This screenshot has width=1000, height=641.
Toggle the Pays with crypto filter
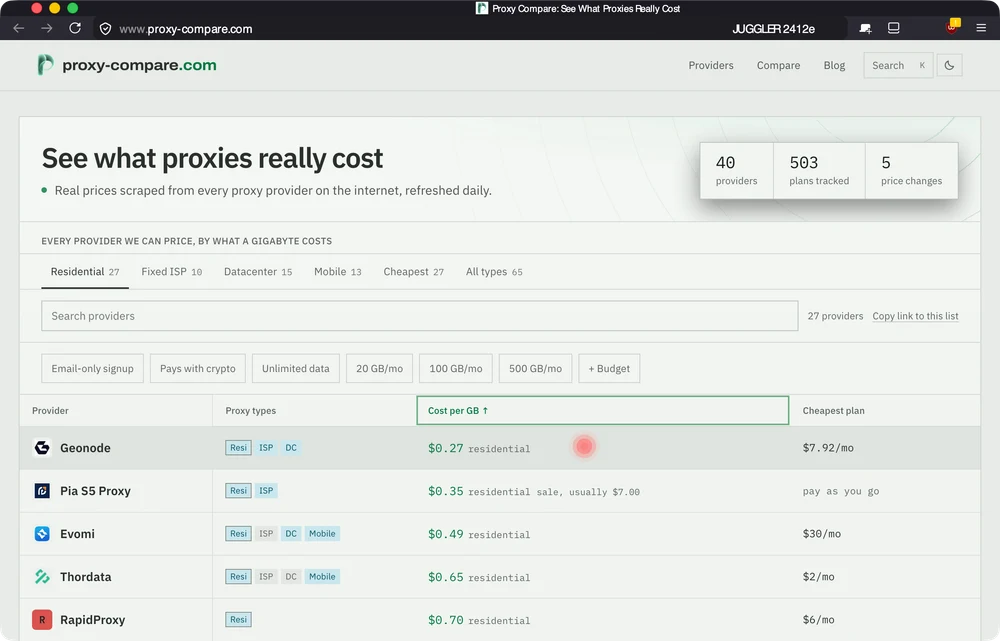(198, 368)
